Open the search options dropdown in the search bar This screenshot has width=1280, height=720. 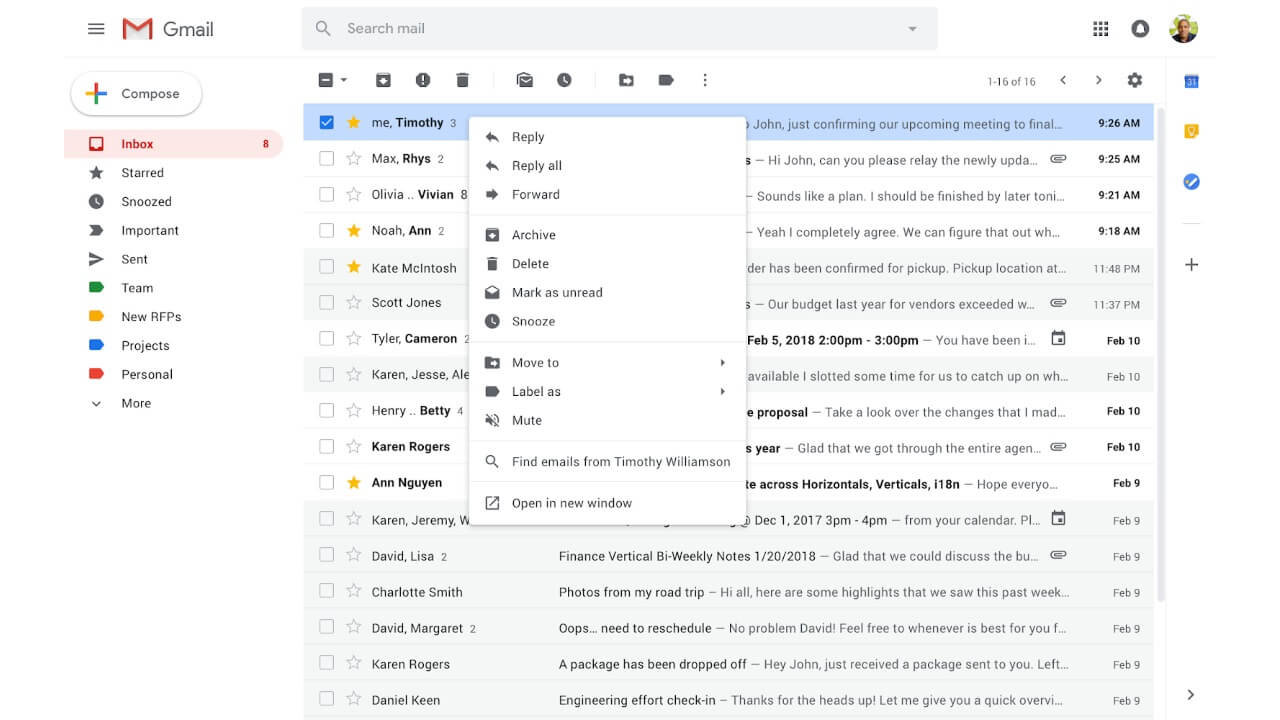click(x=911, y=28)
